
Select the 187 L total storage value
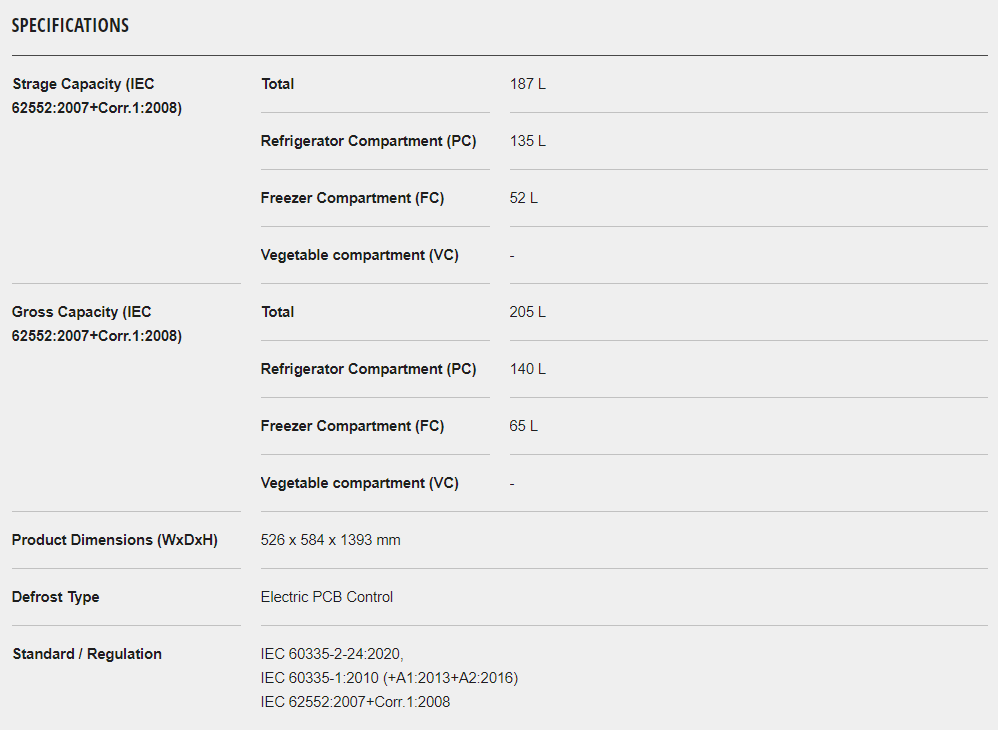coord(527,84)
